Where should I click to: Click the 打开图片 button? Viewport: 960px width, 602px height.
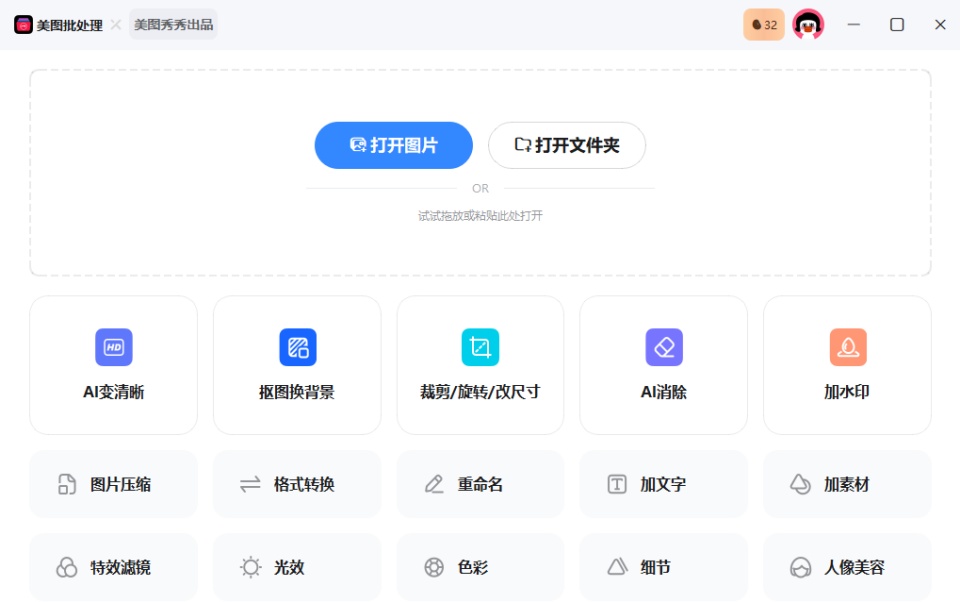click(x=394, y=145)
